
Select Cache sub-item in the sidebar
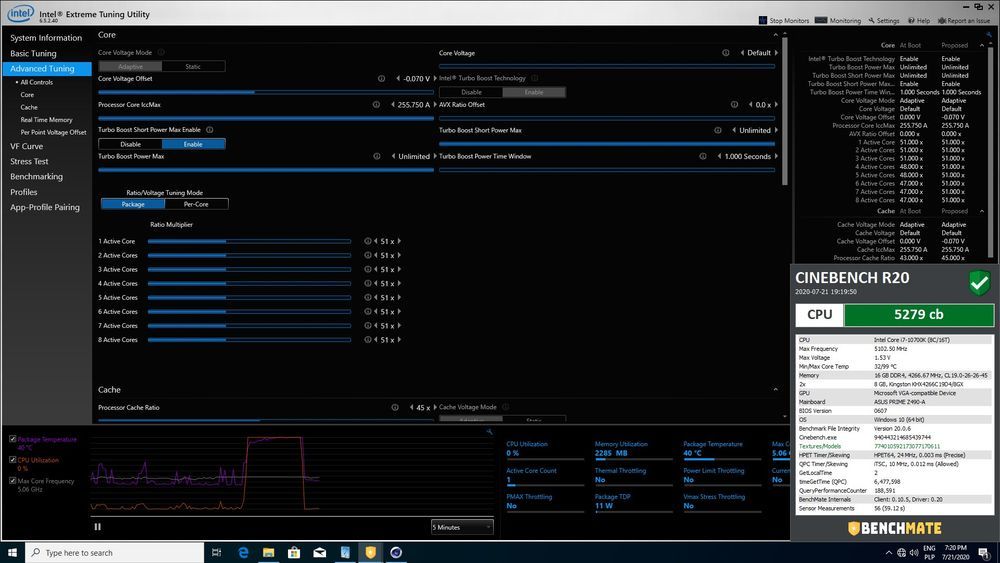(x=29, y=107)
